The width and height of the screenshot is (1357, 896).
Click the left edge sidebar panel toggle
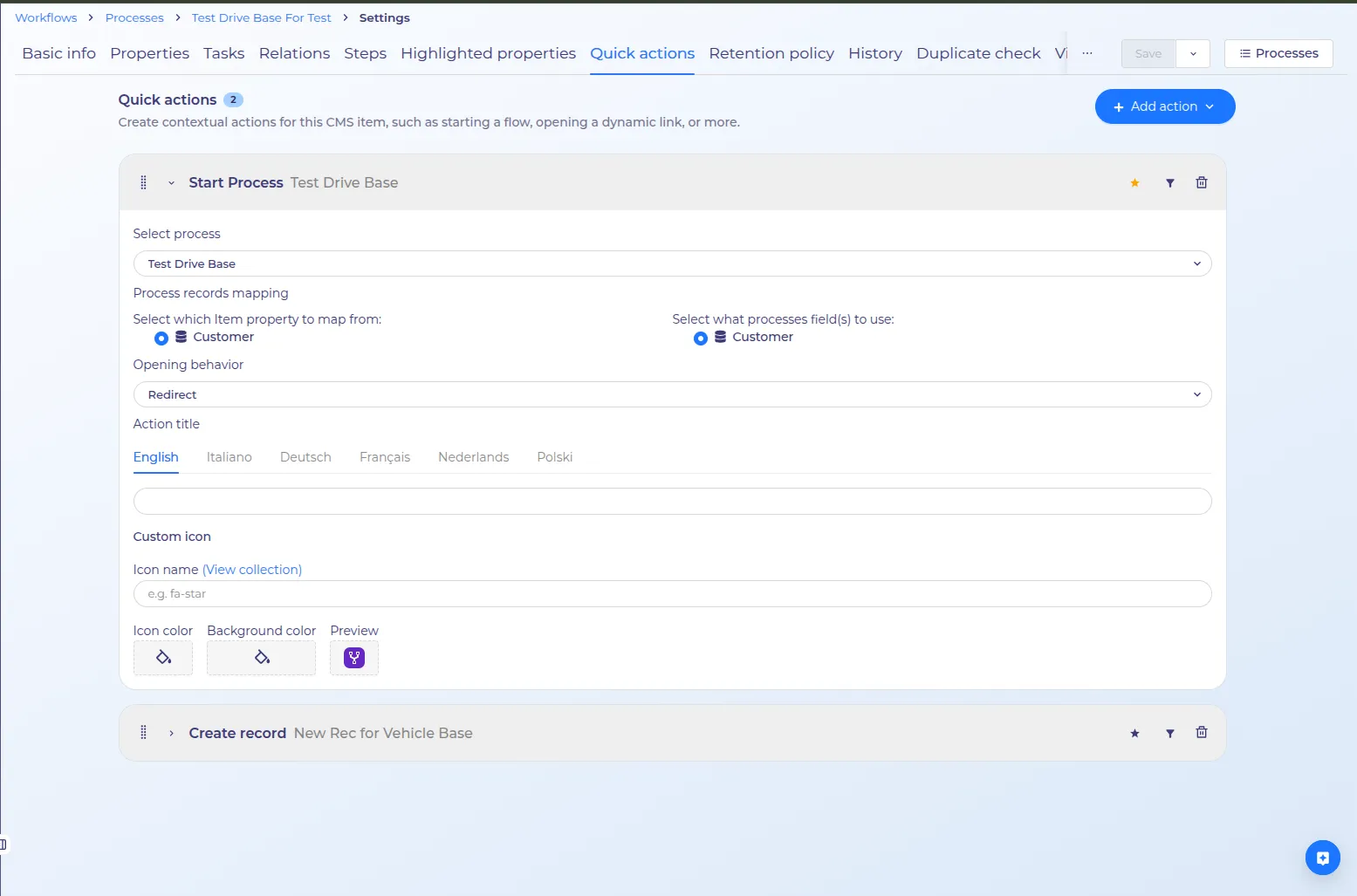(3, 845)
